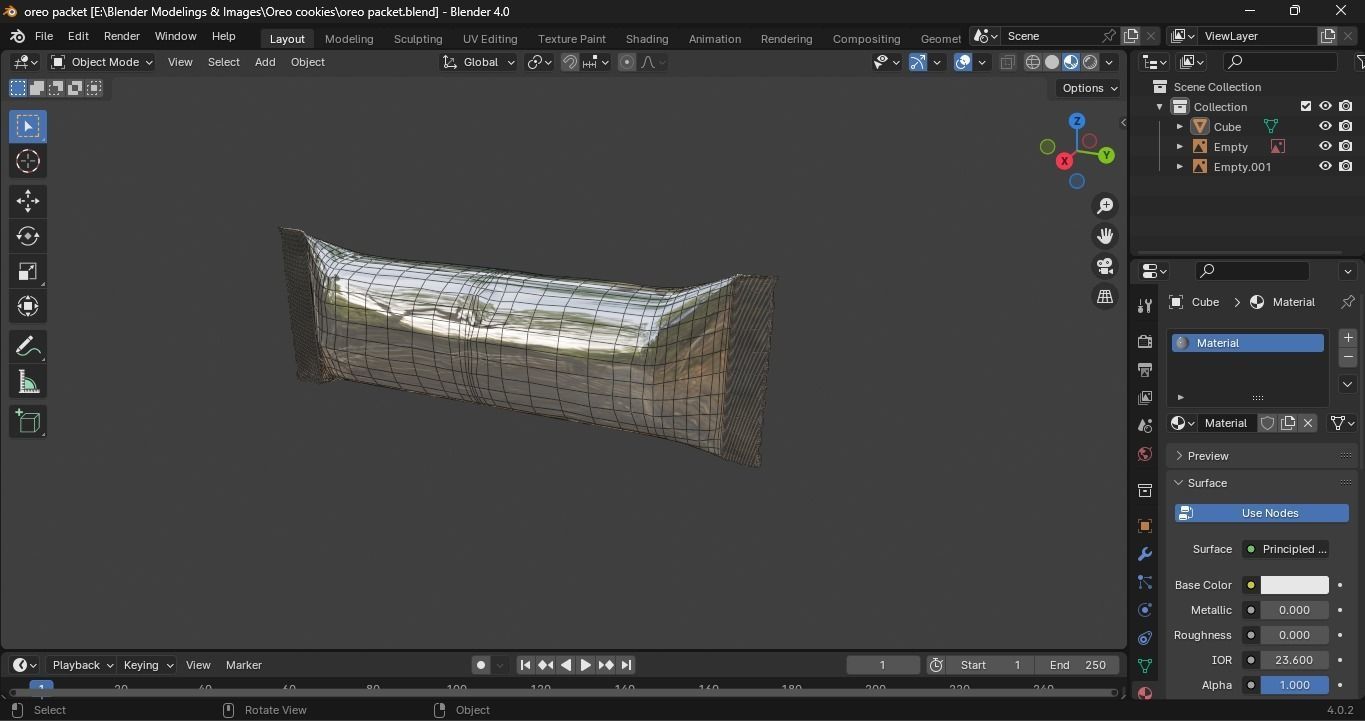Screen dimensions: 1365x721
Task: Open the Tool properties tab
Action: coord(1145,306)
